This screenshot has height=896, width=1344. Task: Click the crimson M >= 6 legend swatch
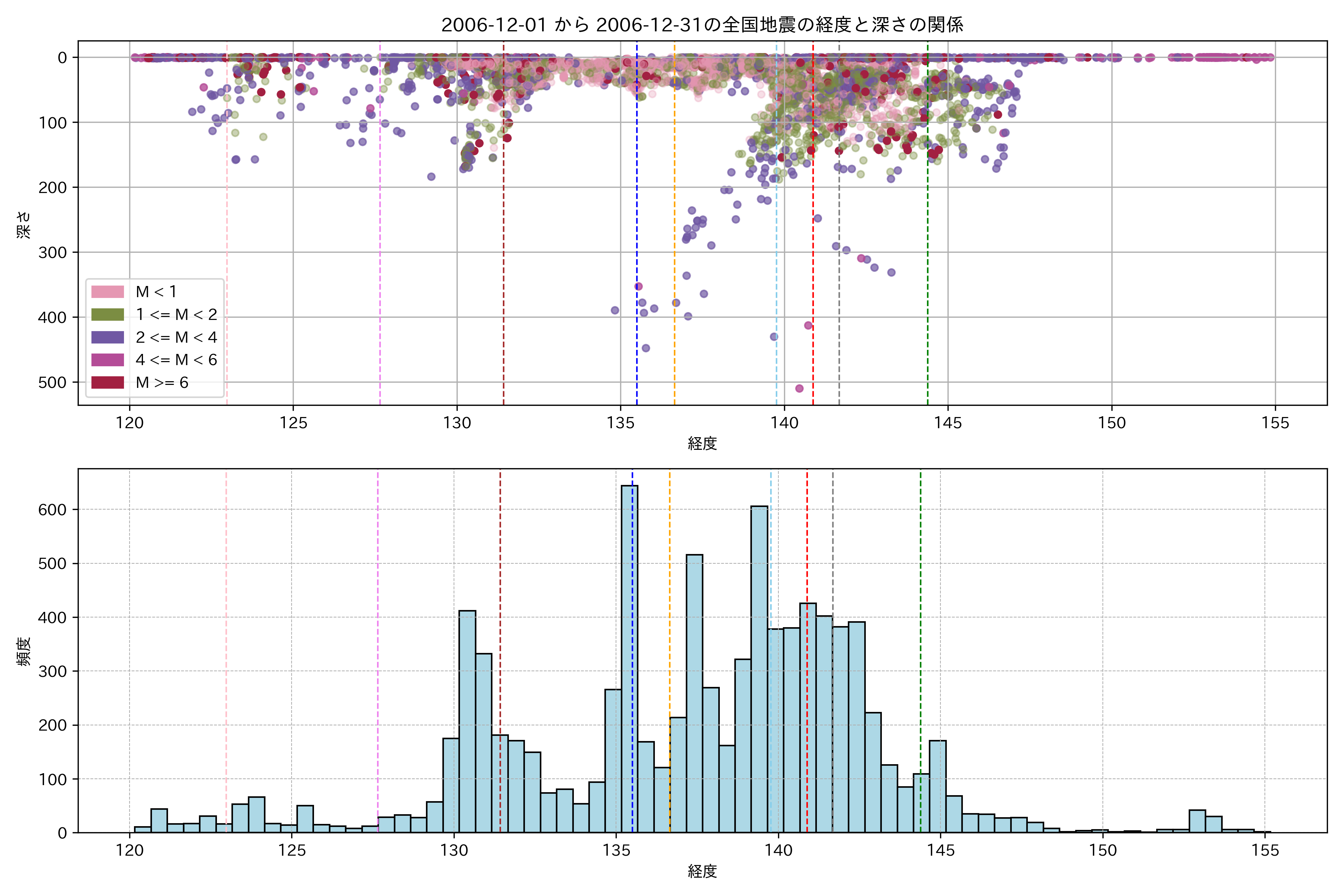tap(108, 382)
